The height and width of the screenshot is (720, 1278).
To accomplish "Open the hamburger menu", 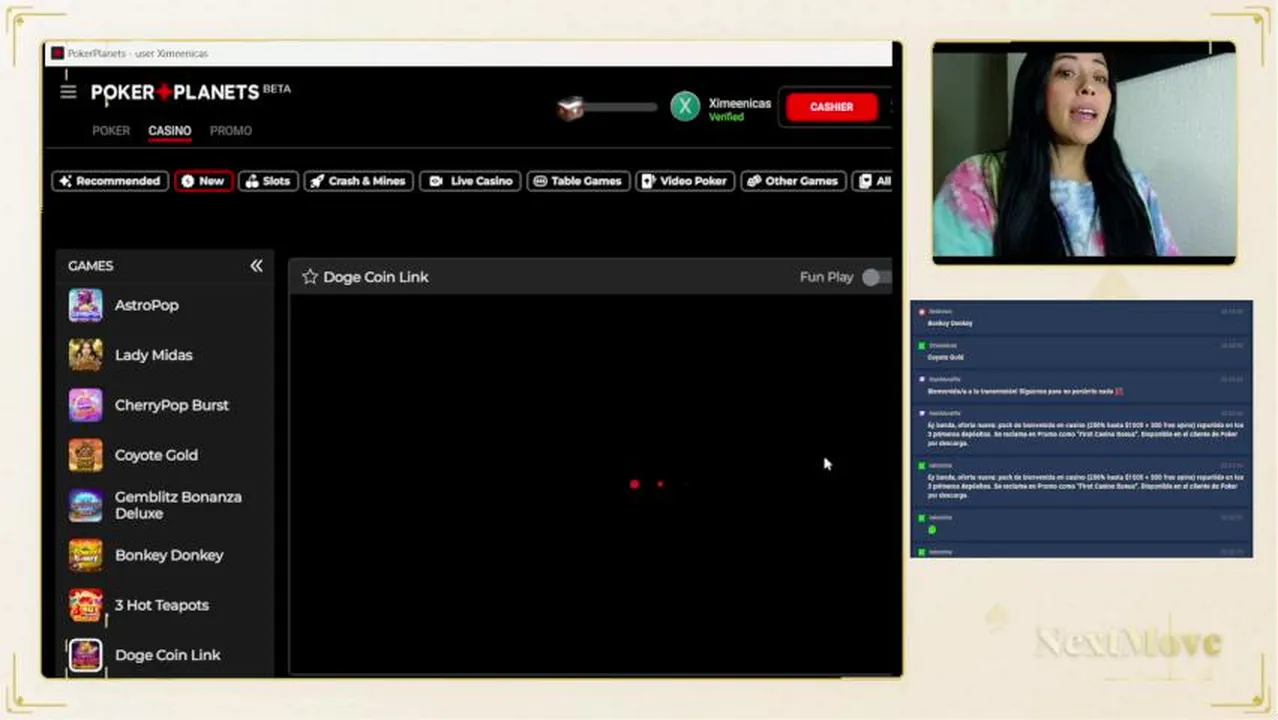I will 68,92.
